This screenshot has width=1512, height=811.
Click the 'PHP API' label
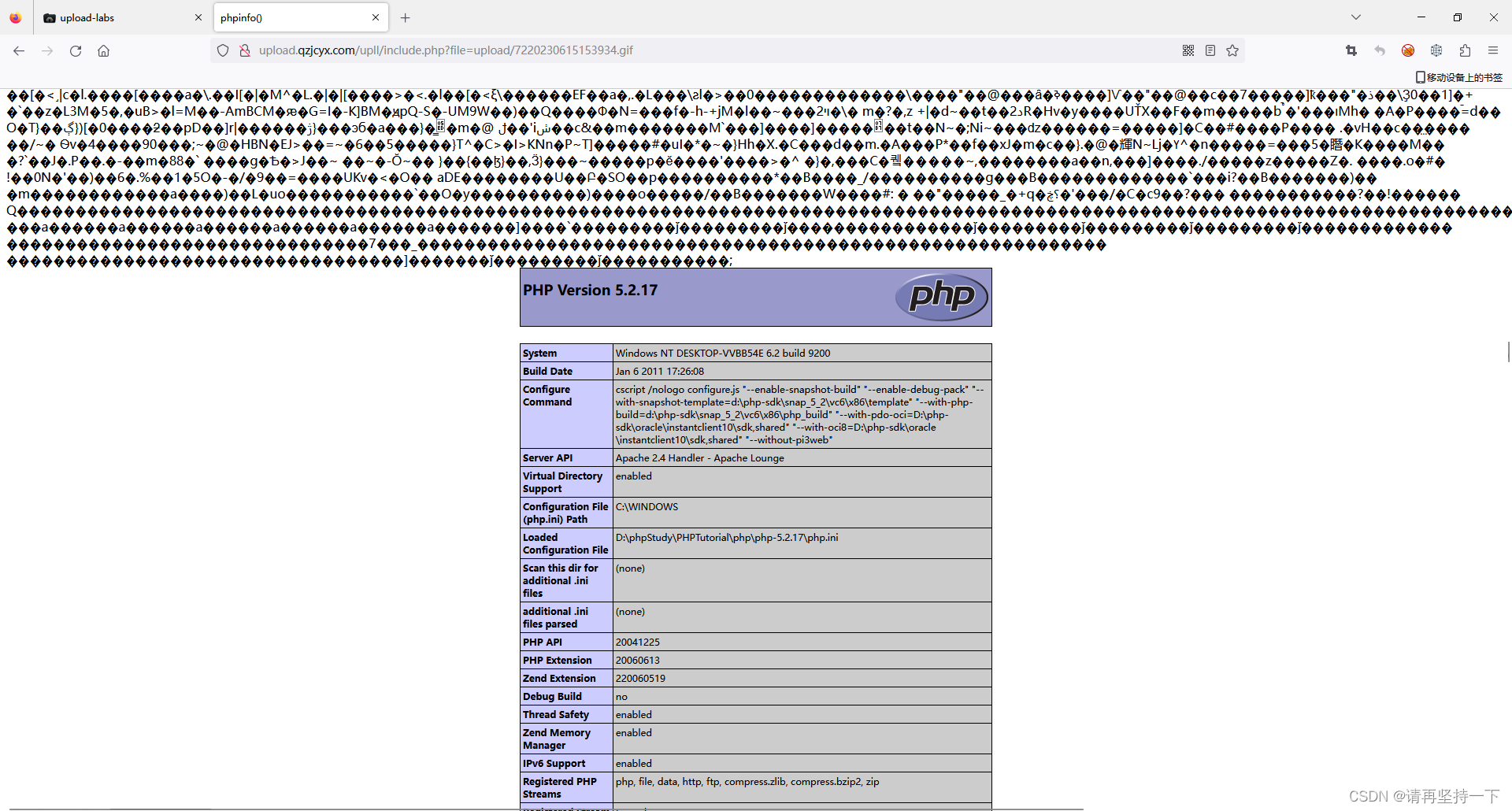[x=543, y=643]
